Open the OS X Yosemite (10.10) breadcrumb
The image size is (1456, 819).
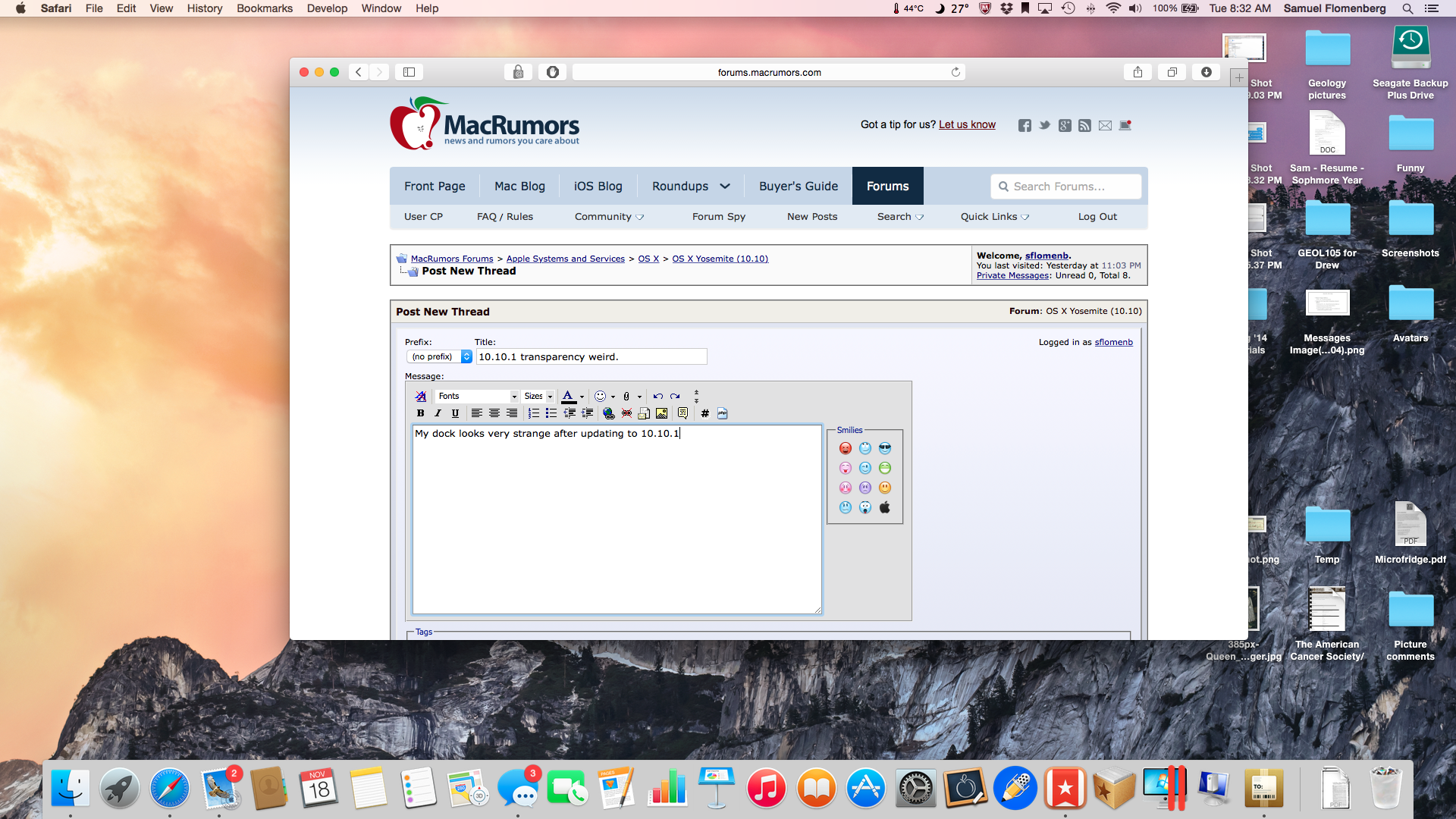click(x=720, y=259)
